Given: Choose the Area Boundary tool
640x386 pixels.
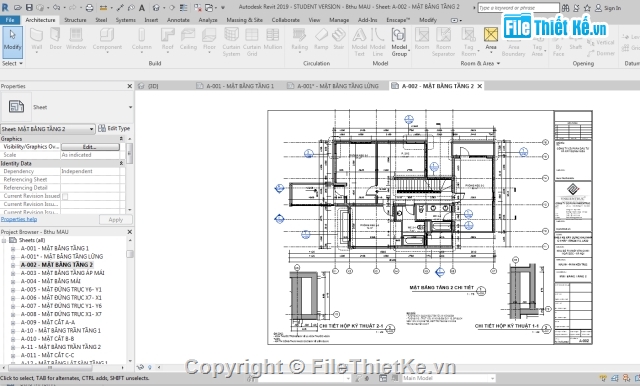Looking at the screenshot, I should [513, 42].
